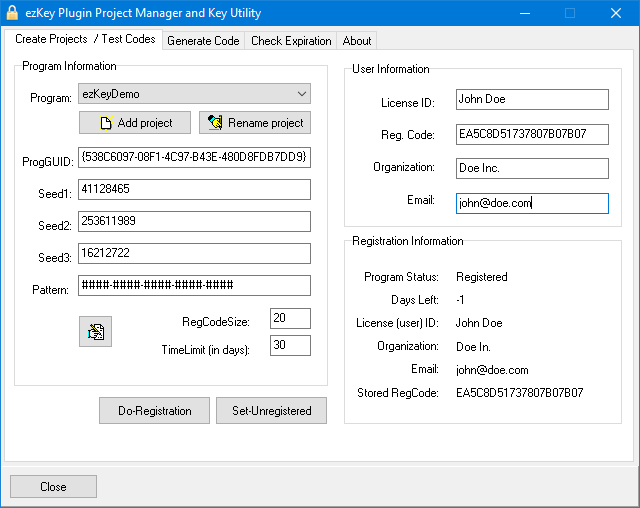Click the Stored RegCode value EA5C8D51737807B07B07
The image size is (640, 508).
pyautogui.click(x=520, y=393)
